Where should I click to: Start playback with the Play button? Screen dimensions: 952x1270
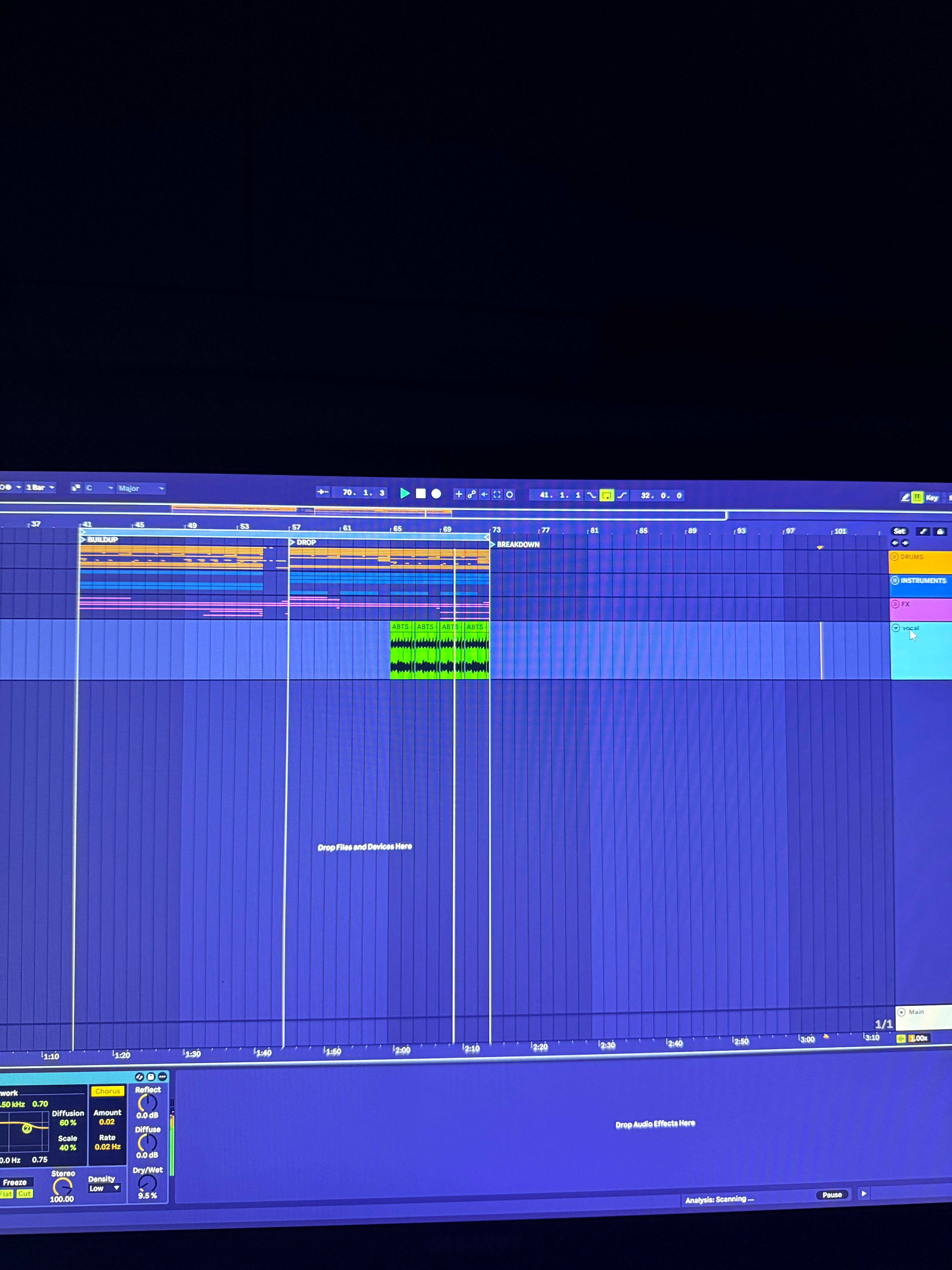pyautogui.click(x=405, y=493)
